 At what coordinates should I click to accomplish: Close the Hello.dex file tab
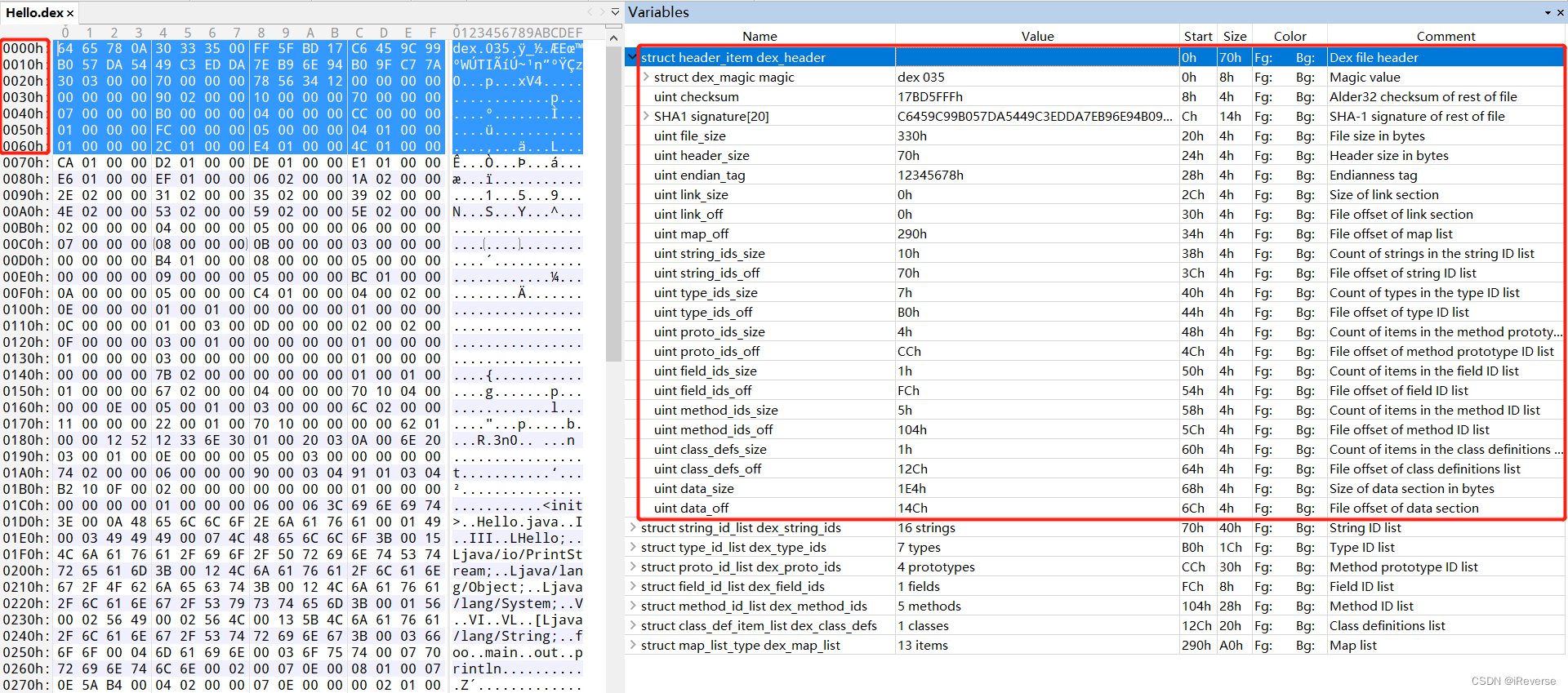pyautogui.click(x=70, y=13)
